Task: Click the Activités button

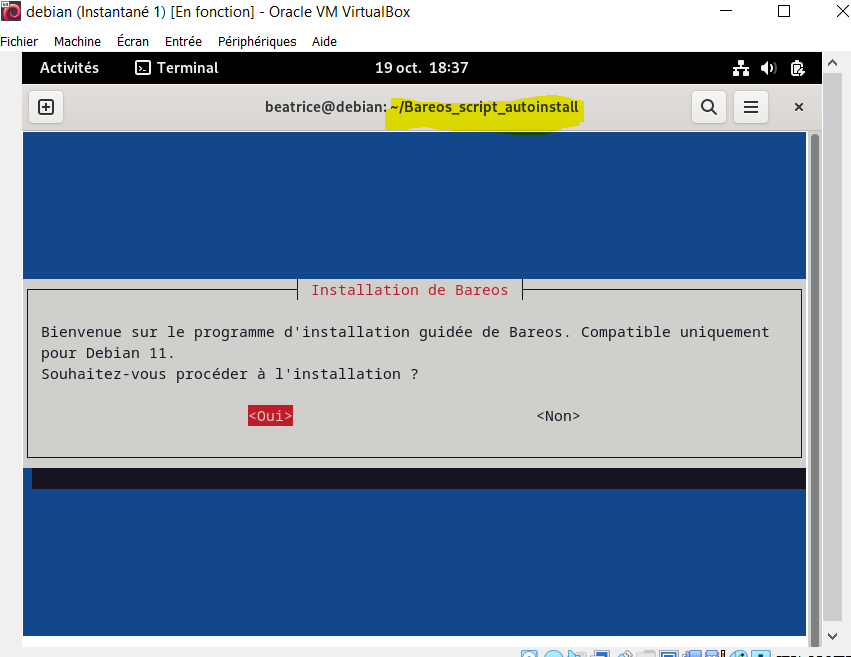Action: click(69, 68)
